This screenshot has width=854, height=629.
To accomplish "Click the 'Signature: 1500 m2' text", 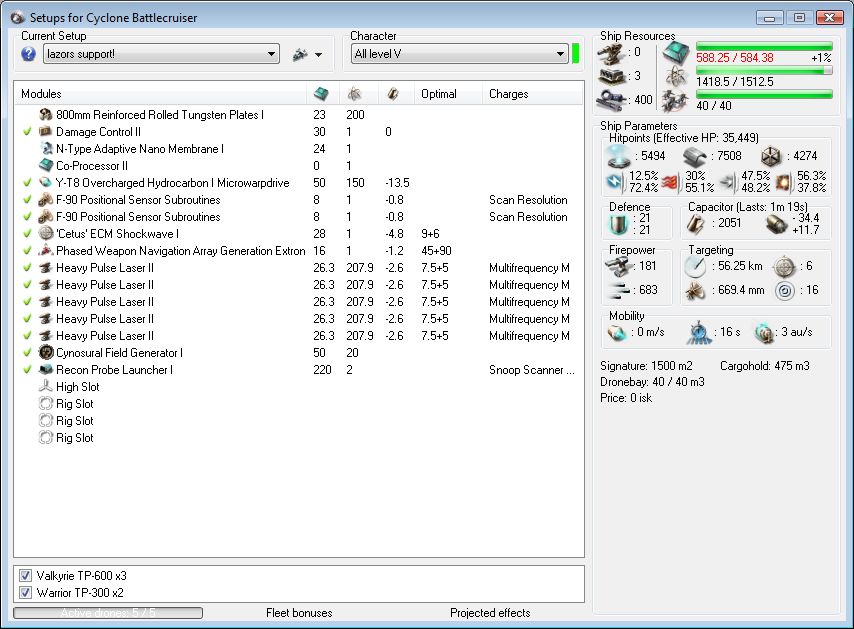I will click(x=646, y=365).
